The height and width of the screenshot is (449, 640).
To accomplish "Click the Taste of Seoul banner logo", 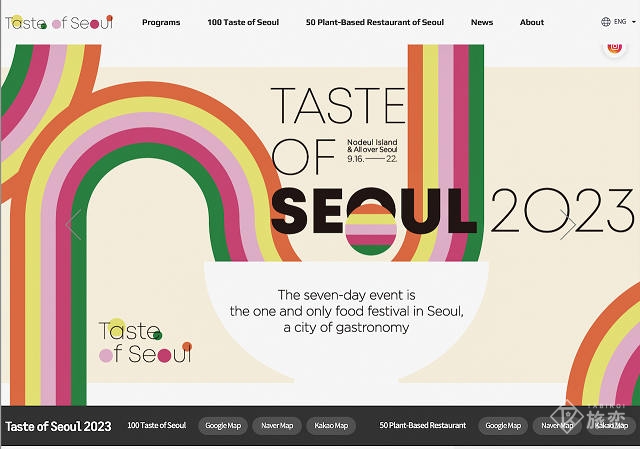I will (x=145, y=341).
